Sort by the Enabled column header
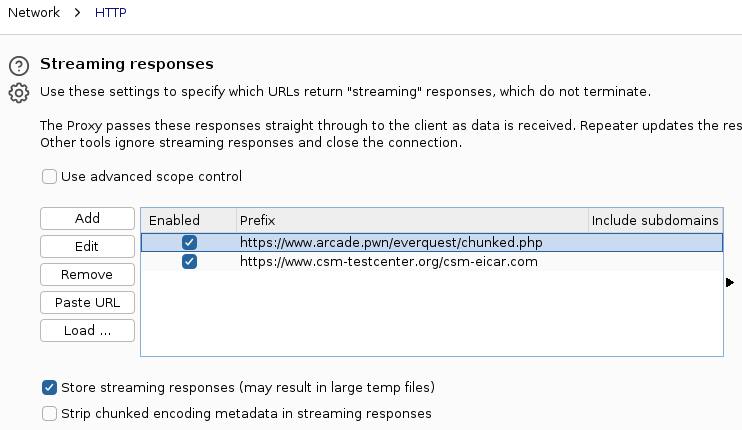The height and width of the screenshot is (430, 742). tap(189, 220)
